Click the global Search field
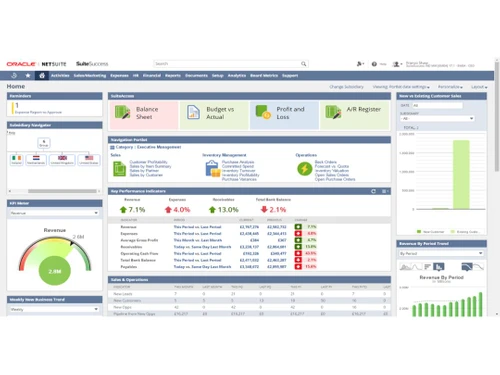 pos(231,64)
